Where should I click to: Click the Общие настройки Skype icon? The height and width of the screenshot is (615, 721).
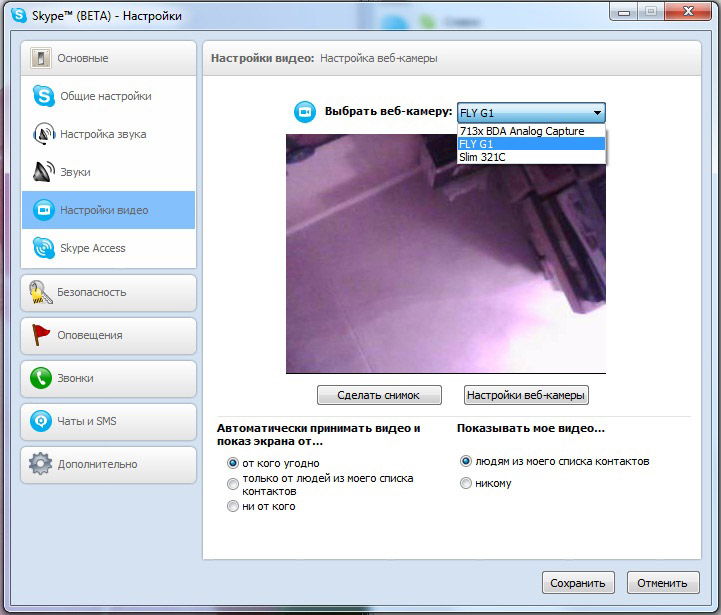[x=44, y=96]
